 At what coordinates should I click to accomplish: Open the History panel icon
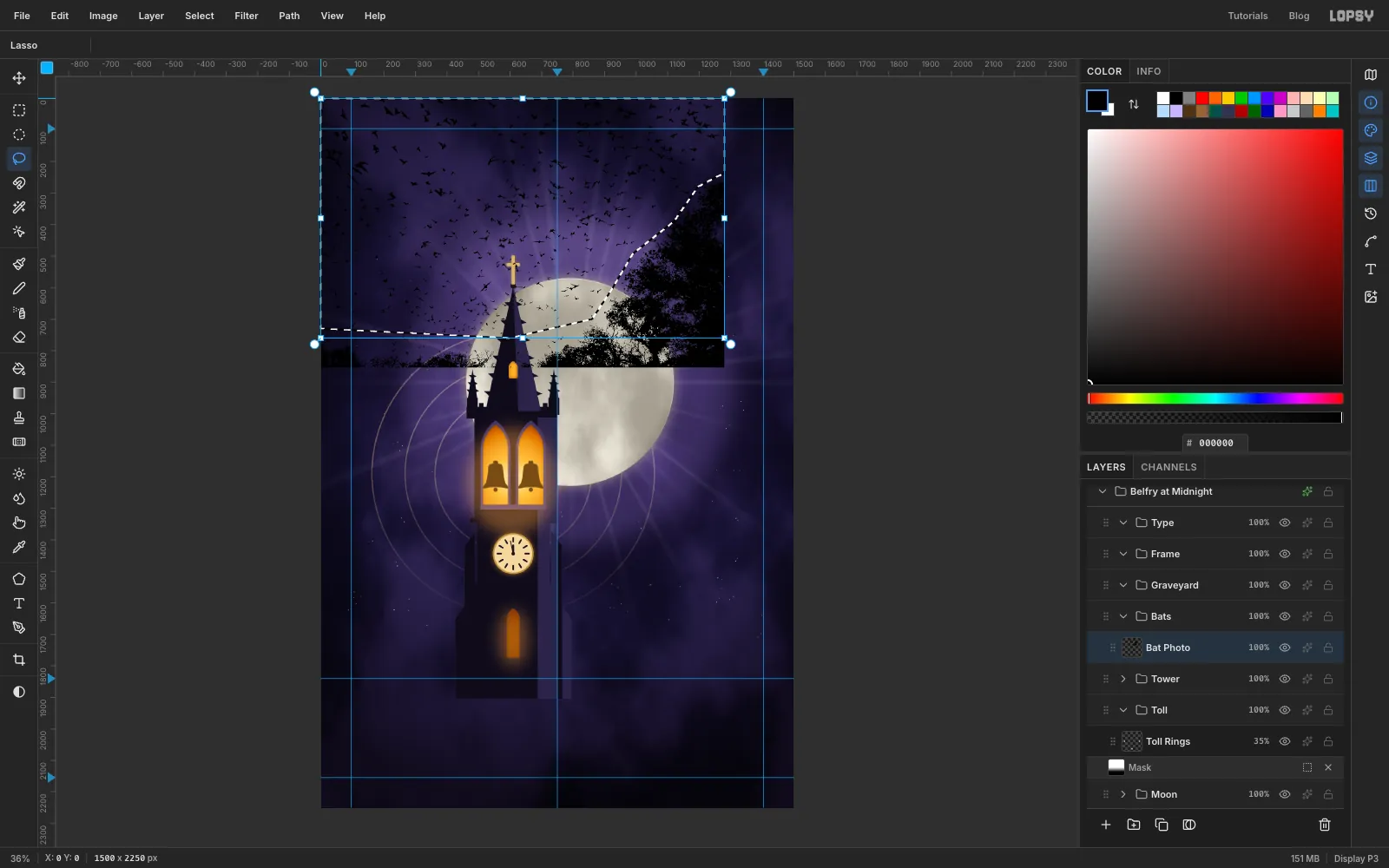[1371, 214]
